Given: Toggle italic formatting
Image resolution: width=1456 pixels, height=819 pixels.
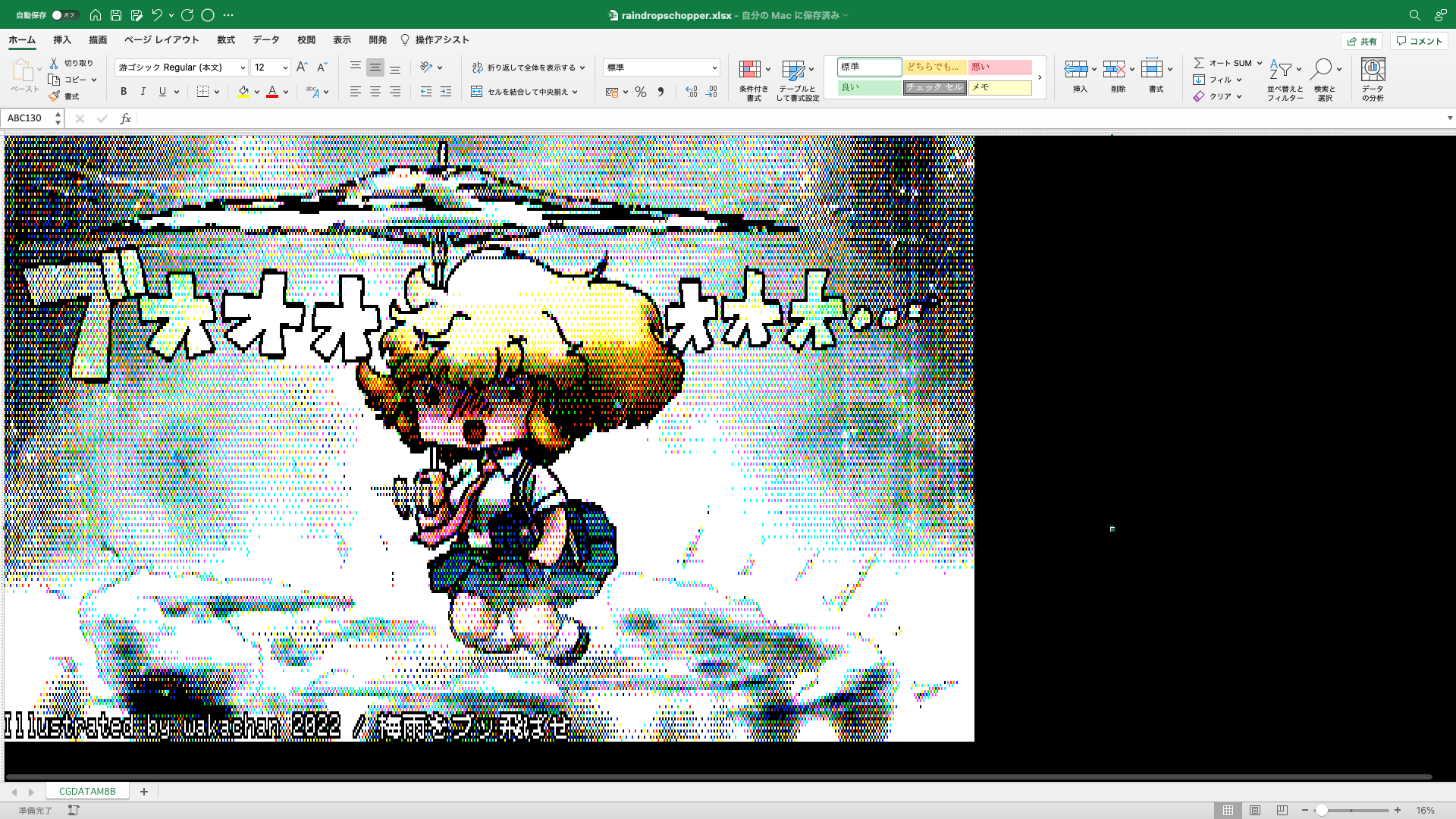Looking at the screenshot, I should [x=143, y=92].
